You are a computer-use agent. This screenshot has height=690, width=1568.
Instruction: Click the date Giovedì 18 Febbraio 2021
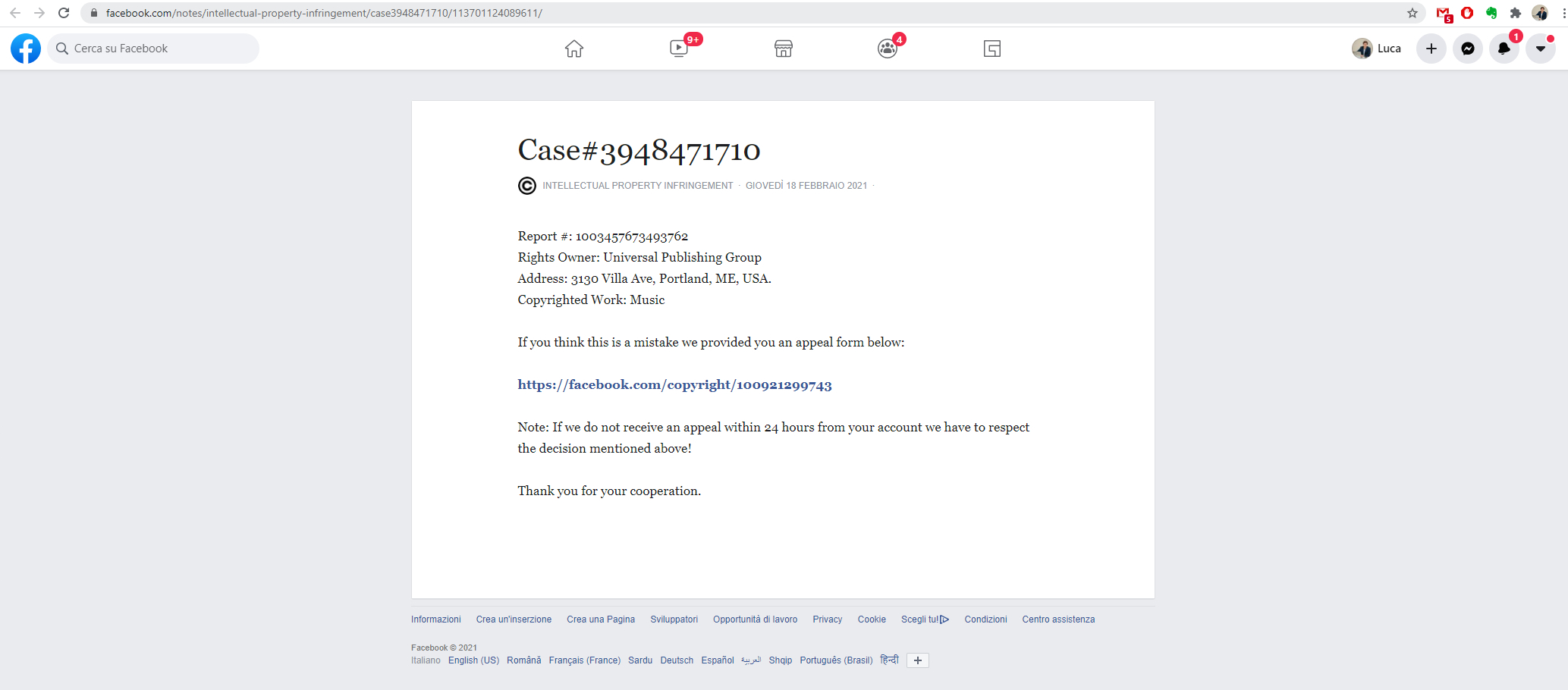tap(806, 186)
